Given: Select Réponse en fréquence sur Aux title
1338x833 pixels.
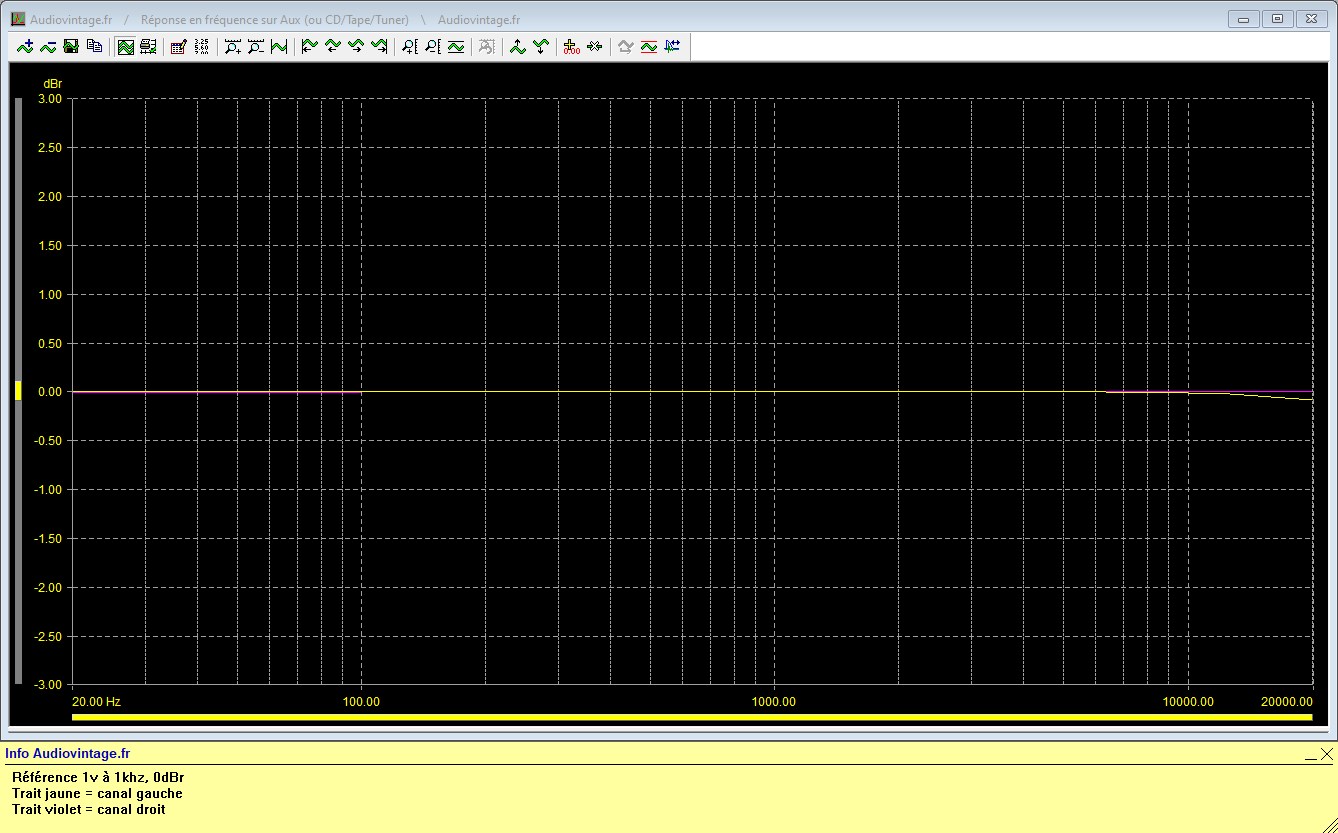Looking at the screenshot, I should tap(275, 20).
